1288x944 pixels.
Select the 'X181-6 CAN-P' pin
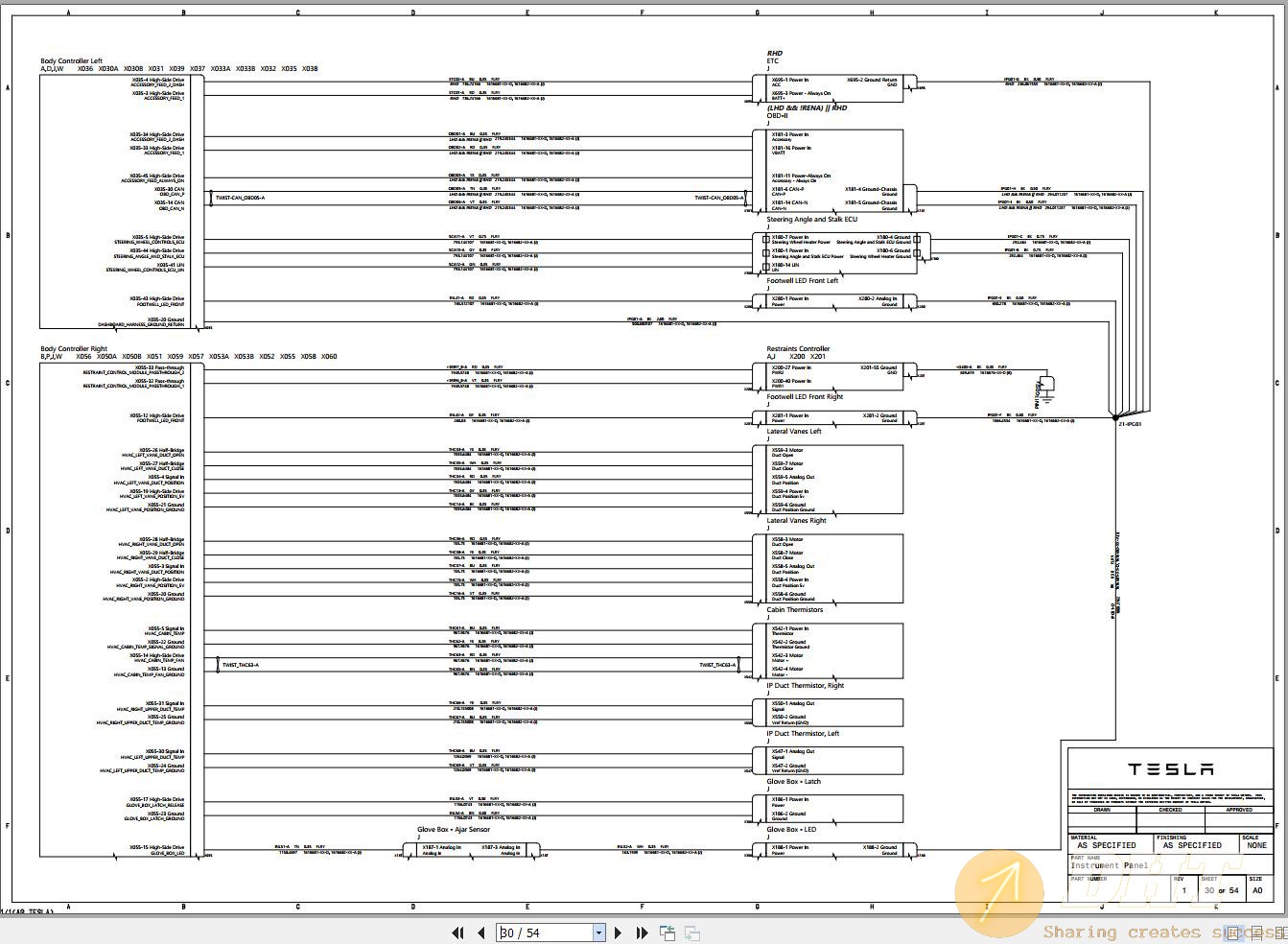[x=787, y=189]
